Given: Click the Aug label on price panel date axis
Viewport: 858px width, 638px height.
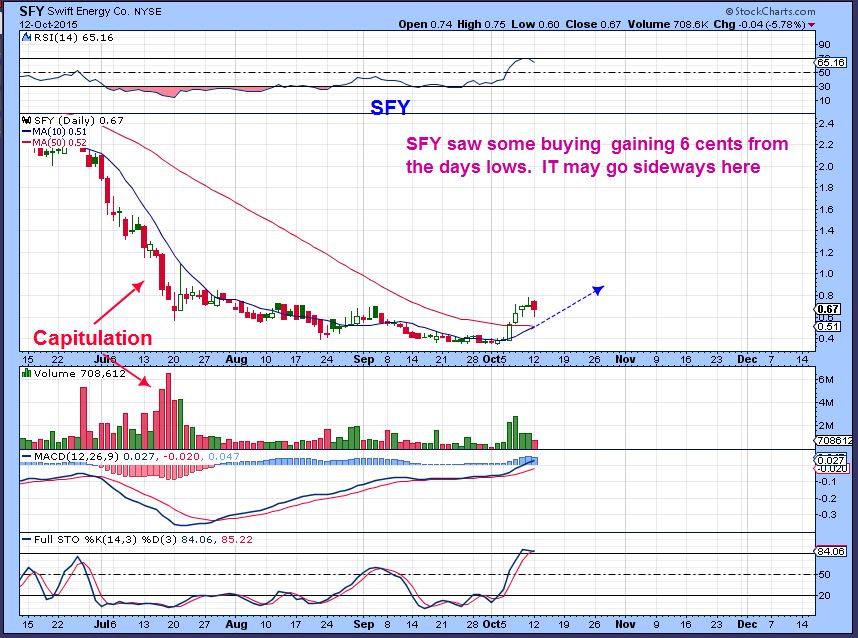Looking at the screenshot, I should coord(236,359).
